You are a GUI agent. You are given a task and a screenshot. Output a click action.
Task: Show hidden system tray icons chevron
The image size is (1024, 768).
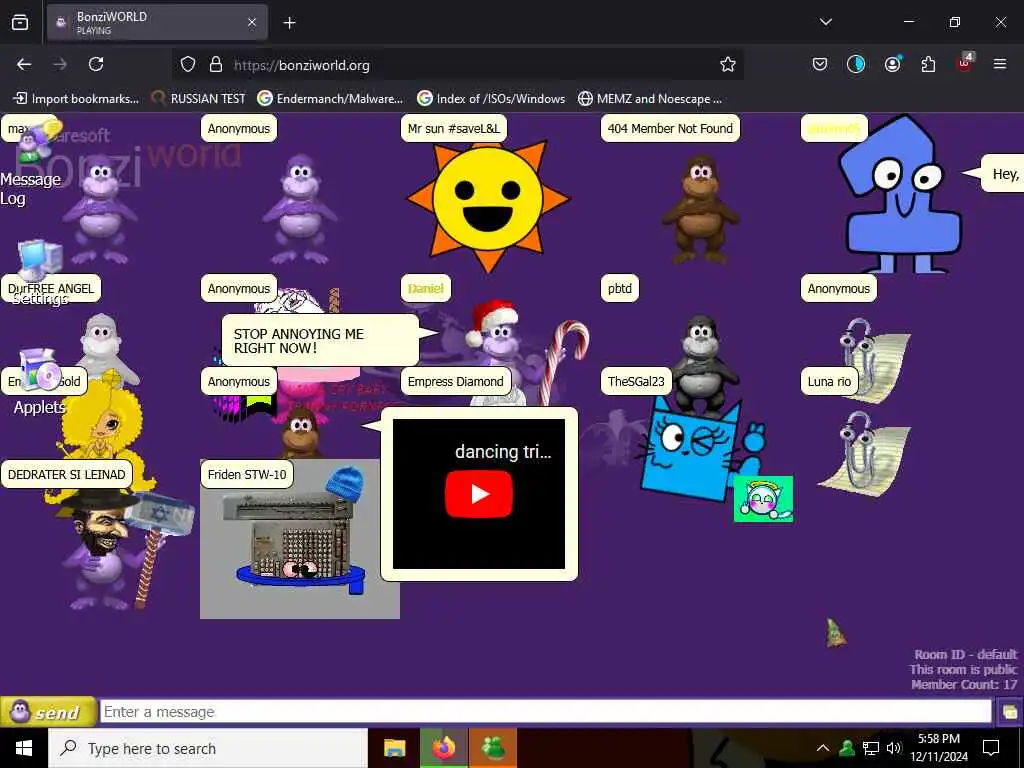[823, 748]
